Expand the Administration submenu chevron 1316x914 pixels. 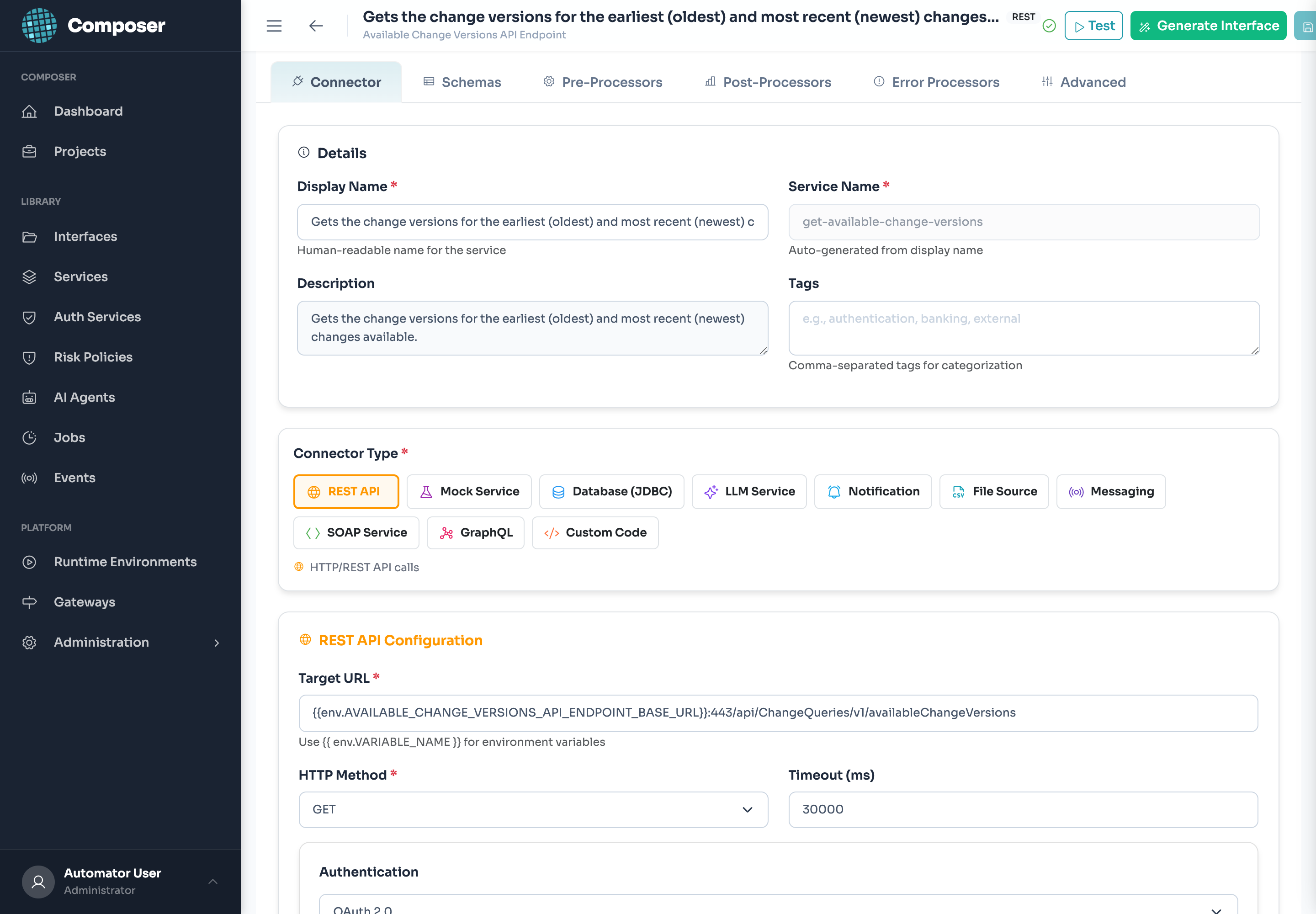coord(217,643)
